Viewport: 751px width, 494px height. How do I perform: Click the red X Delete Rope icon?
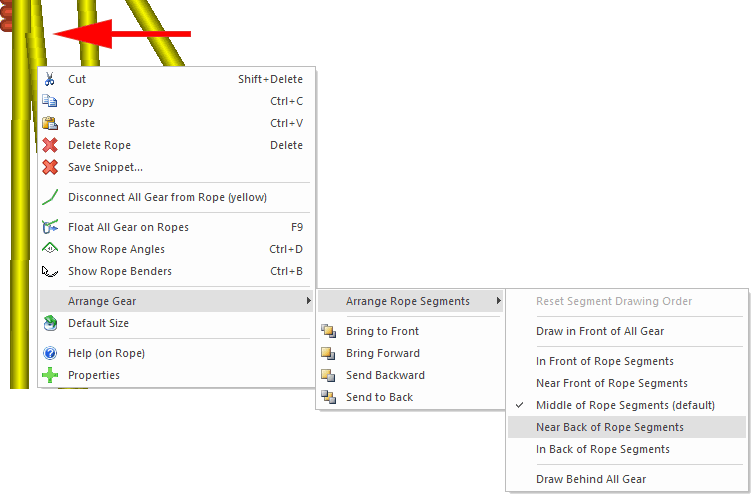pyautogui.click(x=50, y=145)
